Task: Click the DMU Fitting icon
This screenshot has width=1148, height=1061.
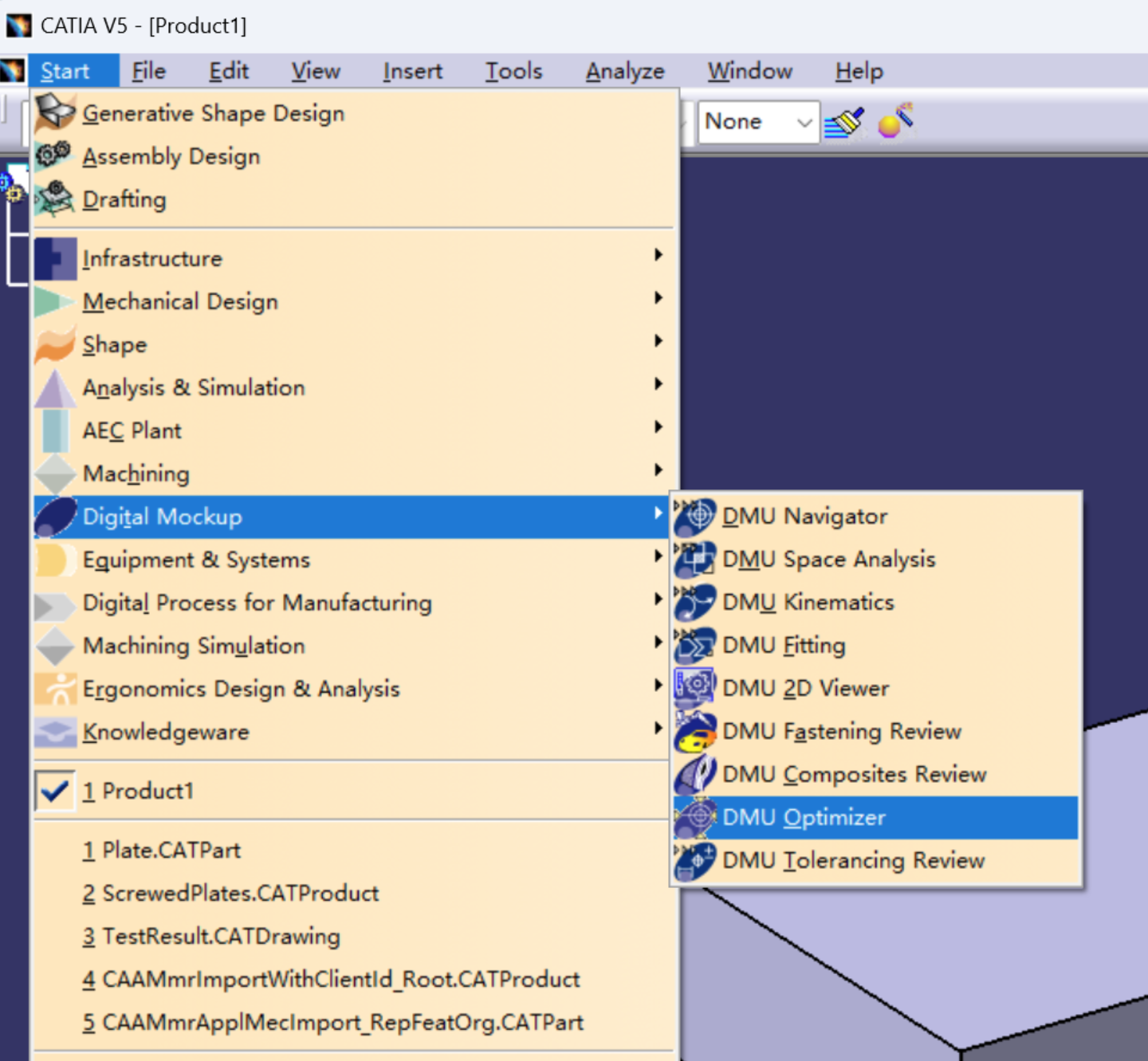Action: [694, 645]
